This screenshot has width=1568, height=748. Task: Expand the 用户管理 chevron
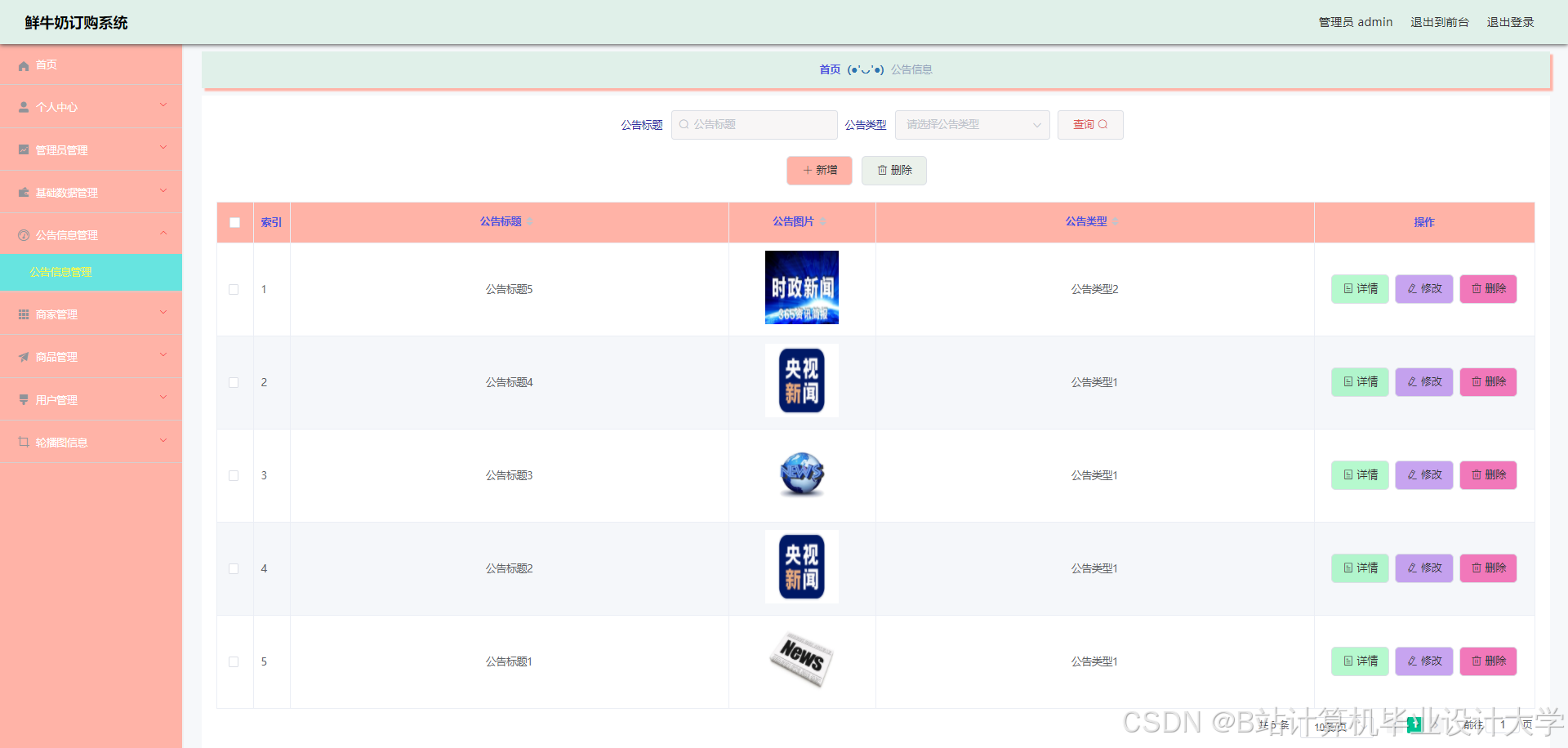(x=163, y=398)
